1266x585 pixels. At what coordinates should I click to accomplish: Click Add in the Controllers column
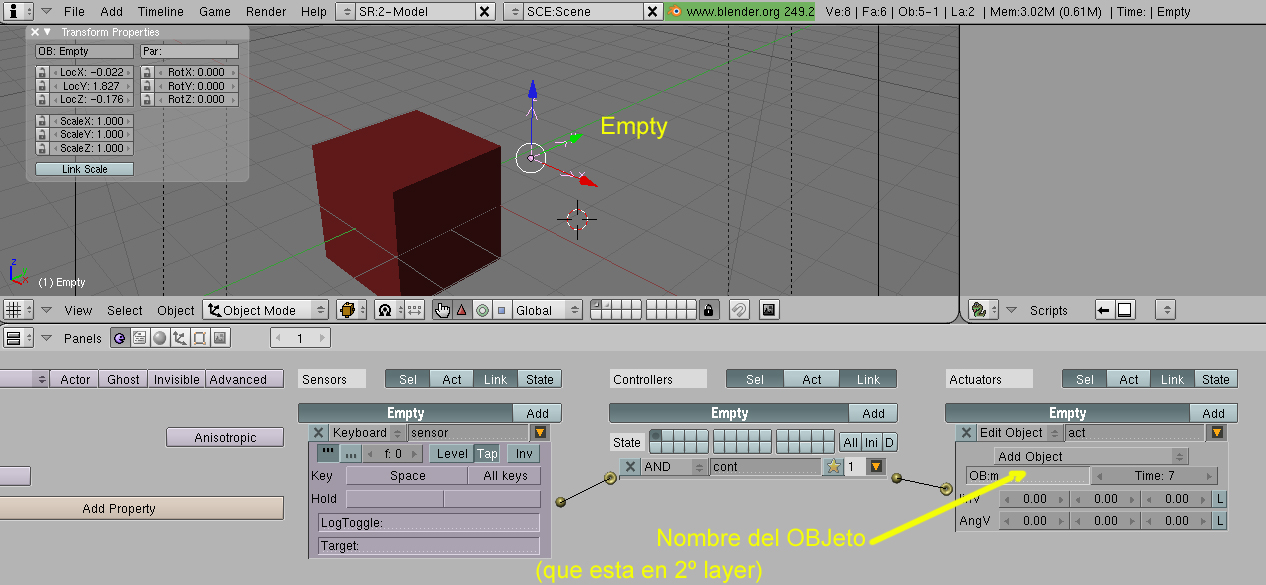(873, 413)
